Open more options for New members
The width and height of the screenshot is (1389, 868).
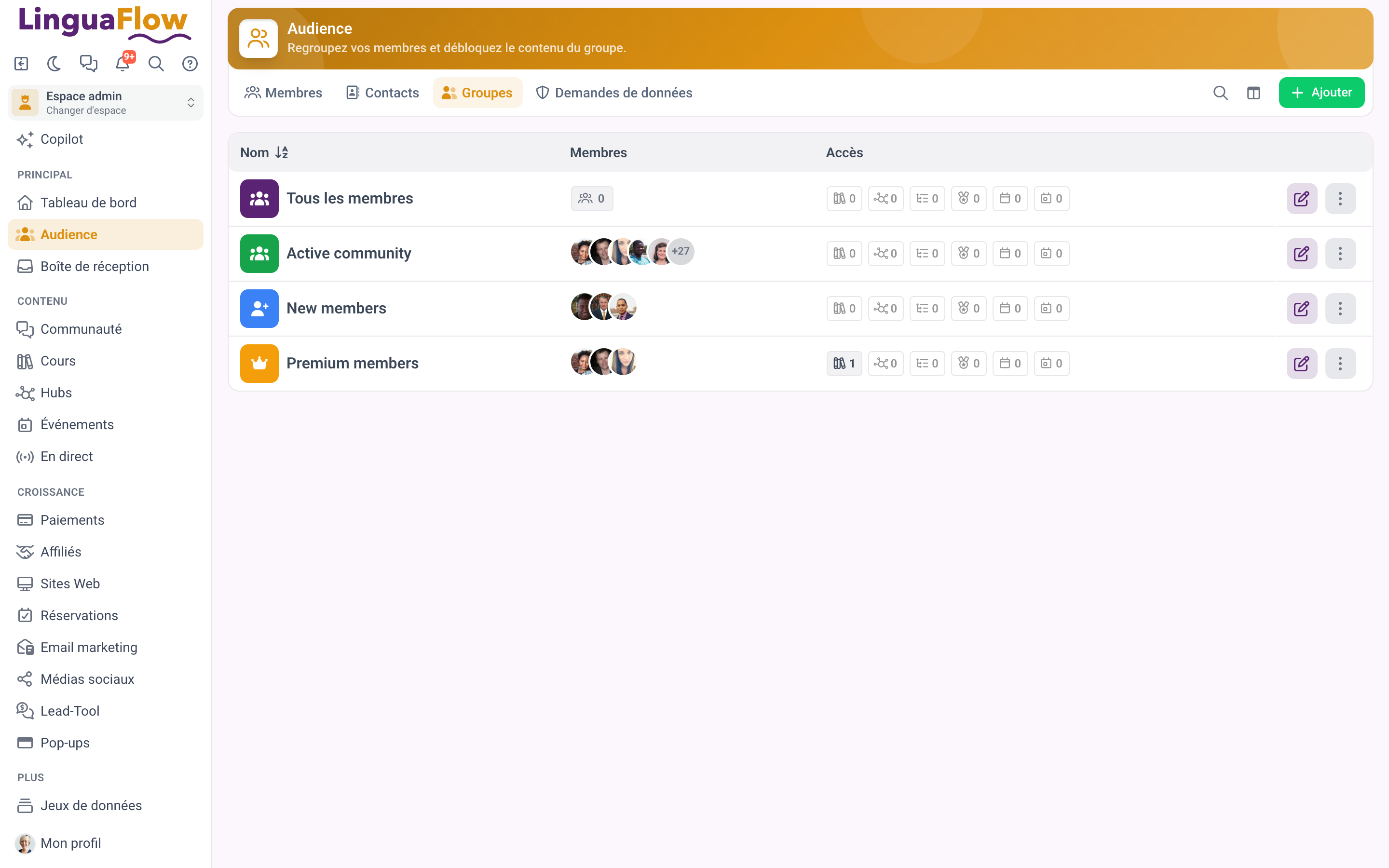1340,309
